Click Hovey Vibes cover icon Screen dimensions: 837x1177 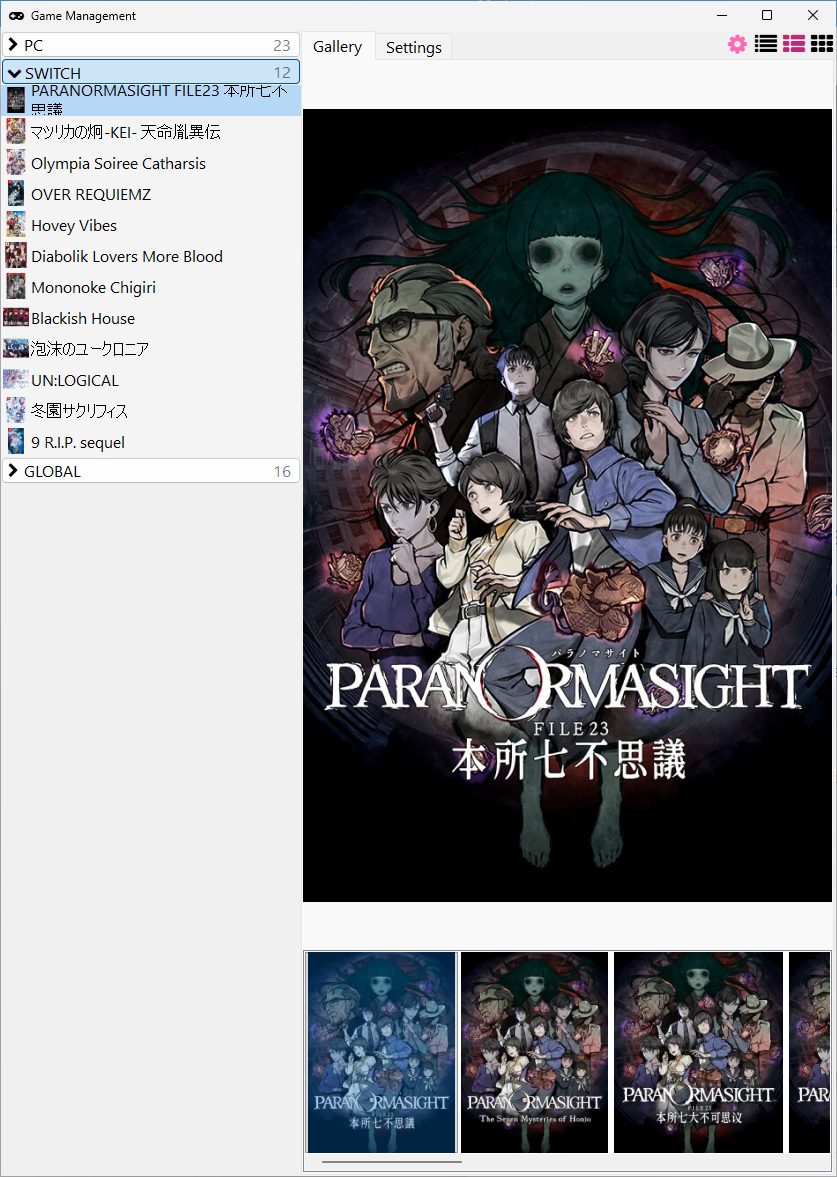click(16, 225)
